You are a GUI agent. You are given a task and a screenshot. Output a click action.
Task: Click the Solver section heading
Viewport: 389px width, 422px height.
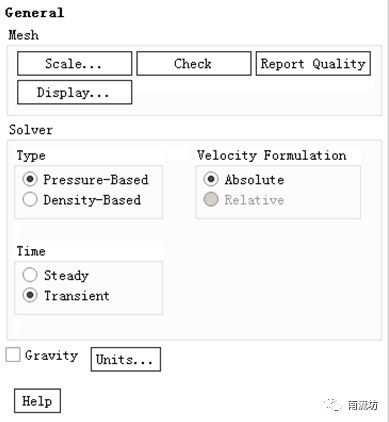(31, 130)
